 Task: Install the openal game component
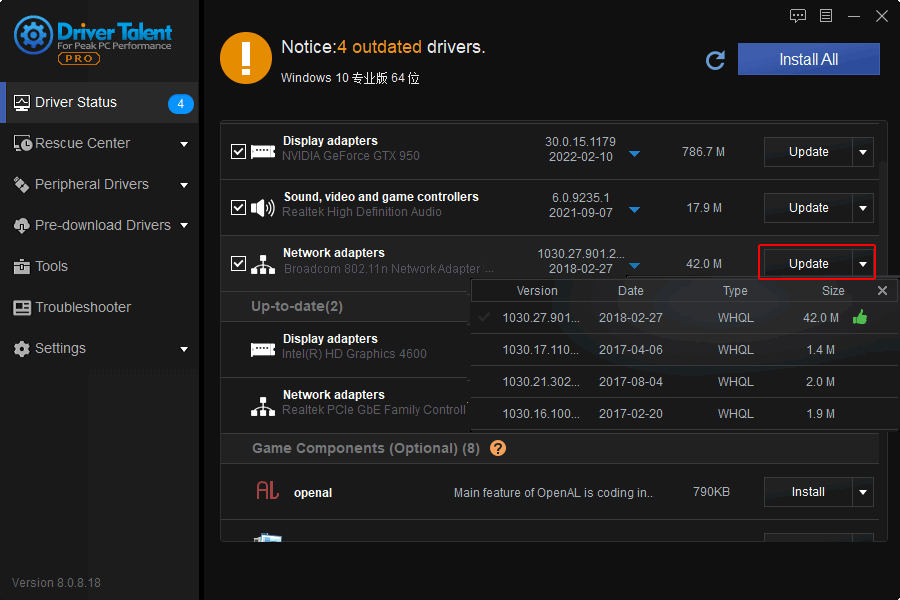pos(808,492)
